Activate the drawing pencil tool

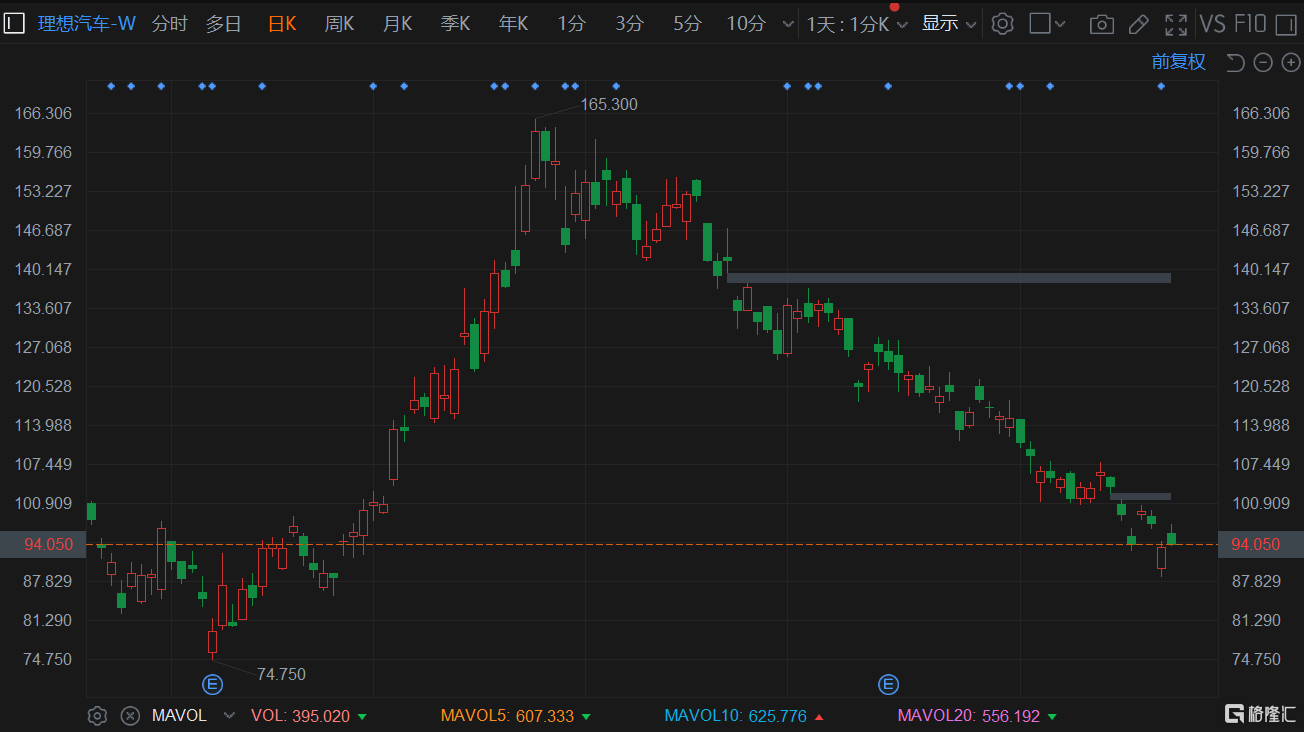tap(1138, 24)
